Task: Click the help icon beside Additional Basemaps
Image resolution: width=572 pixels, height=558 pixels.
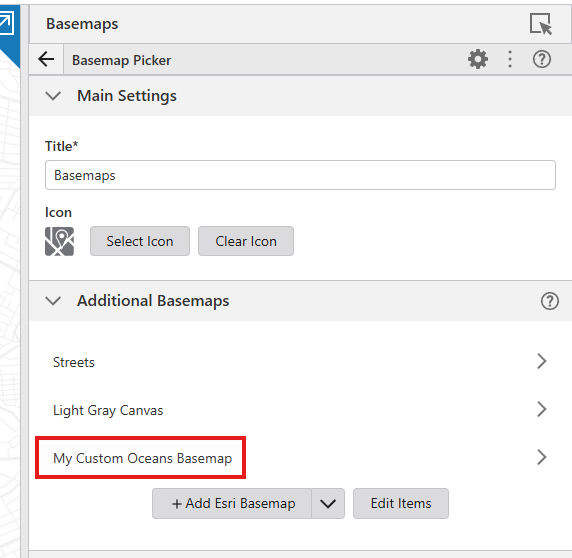Action: click(549, 301)
